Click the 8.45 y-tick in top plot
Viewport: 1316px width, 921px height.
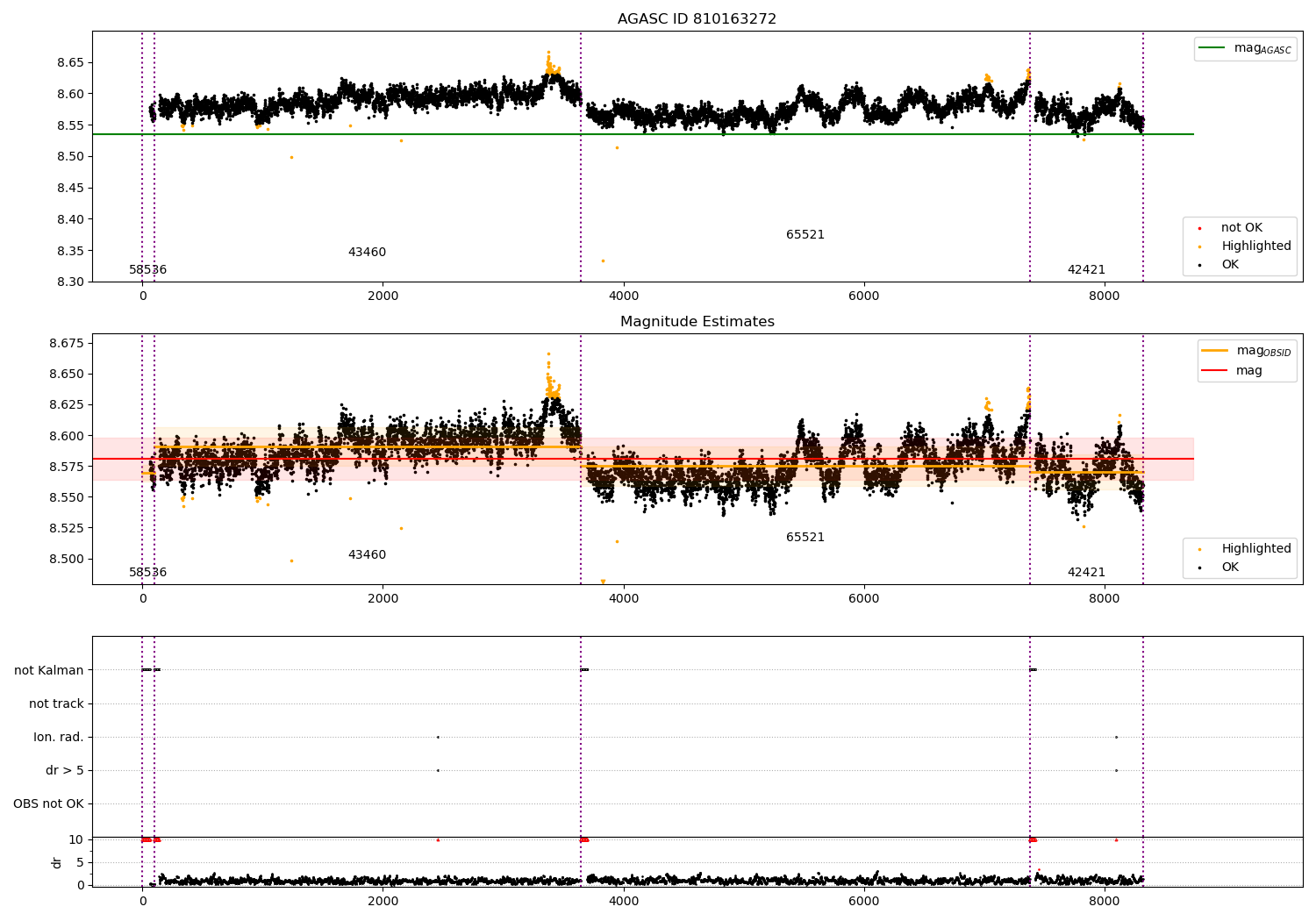pos(69,189)
